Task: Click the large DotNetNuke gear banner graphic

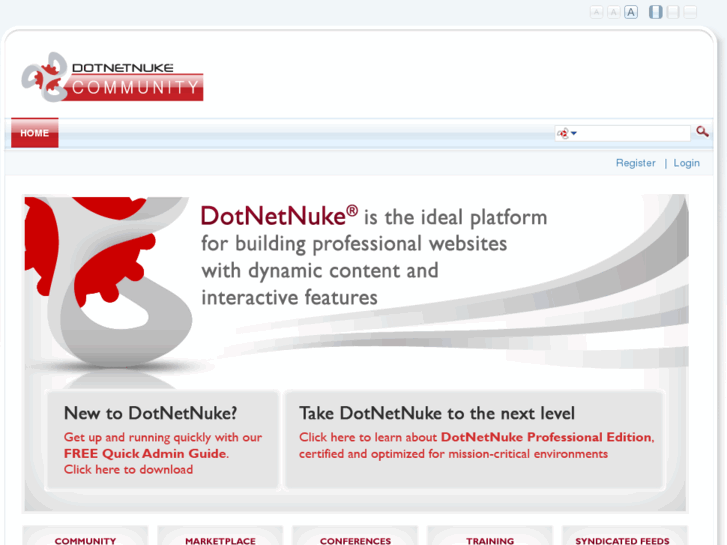Action: [x=109, y=283]
